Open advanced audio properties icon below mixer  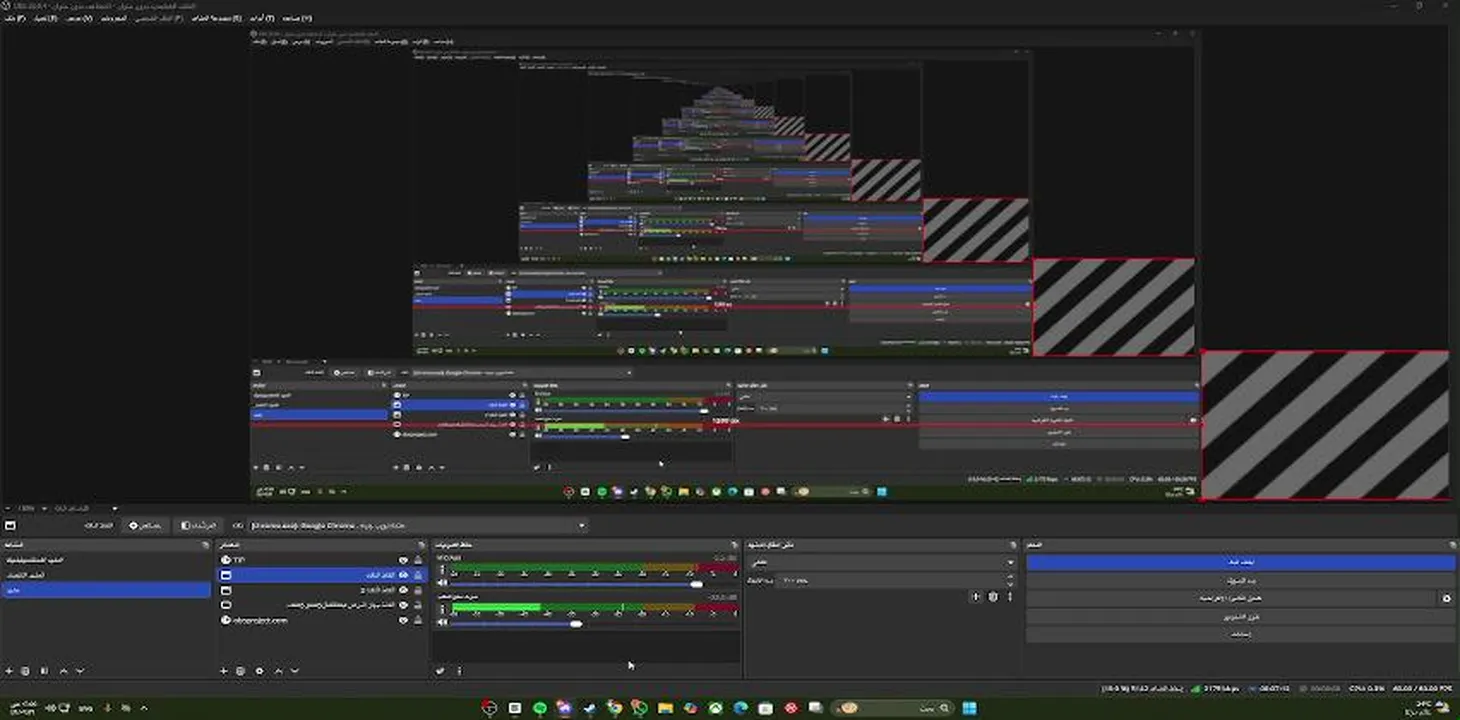click(441, 671)
